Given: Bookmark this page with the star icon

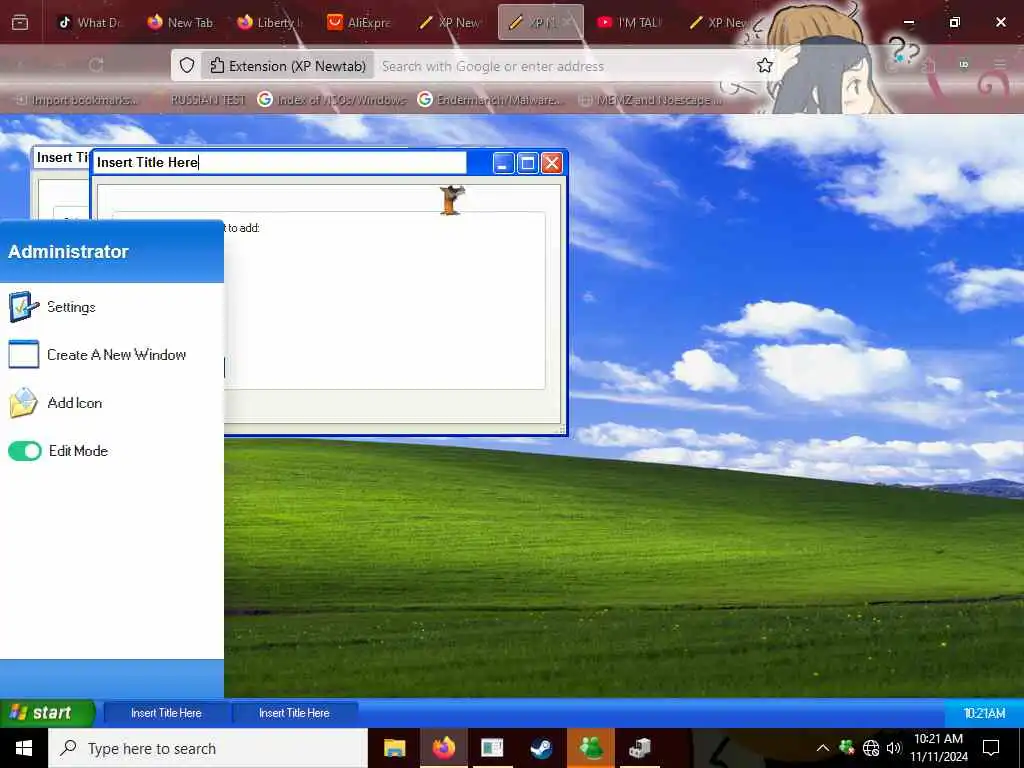Looking at the screenshot, I should pyautogui.click(x=765, y=65).
